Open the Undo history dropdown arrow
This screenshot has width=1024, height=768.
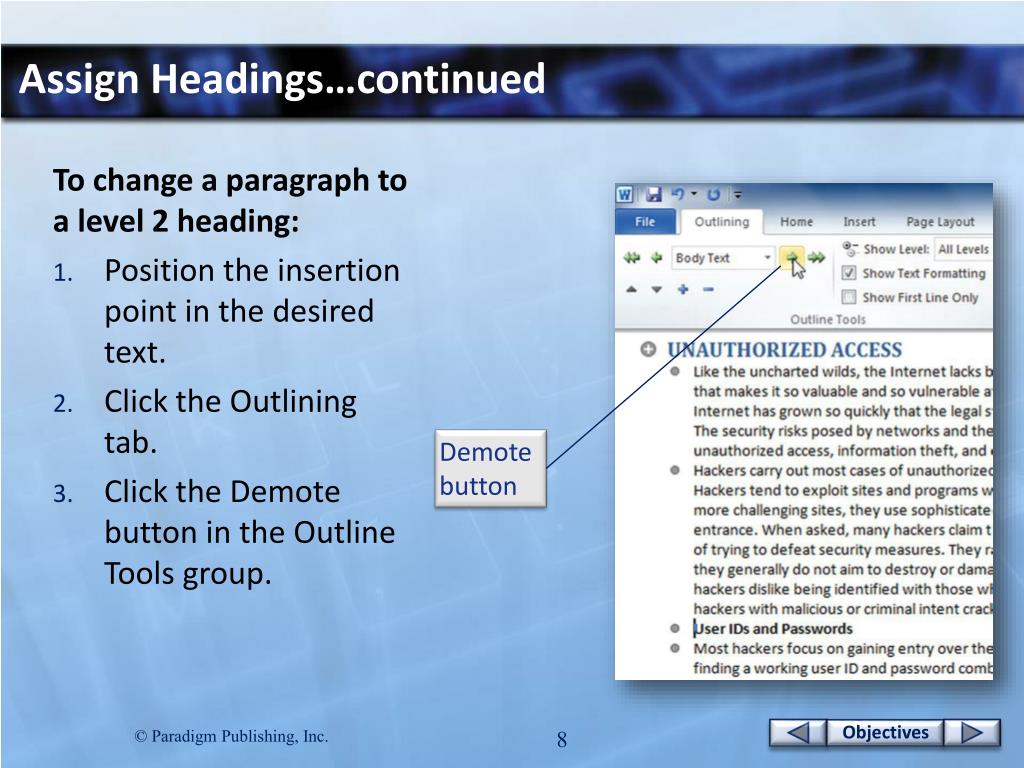pos(694,194)
